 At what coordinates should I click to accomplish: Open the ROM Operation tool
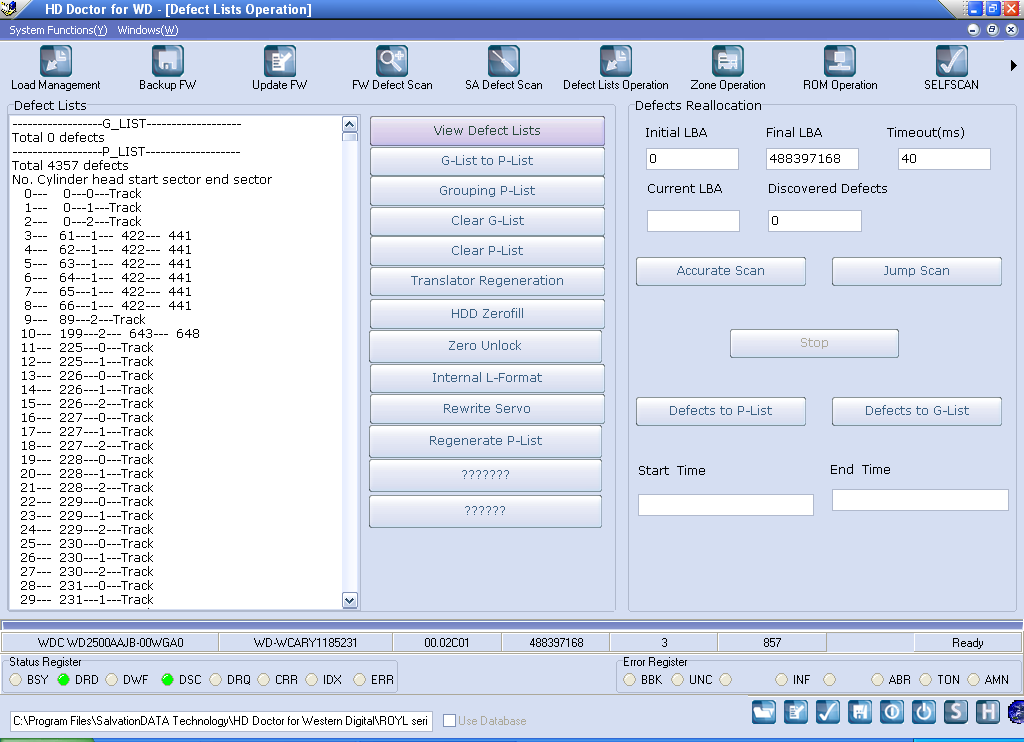[840, 68]
